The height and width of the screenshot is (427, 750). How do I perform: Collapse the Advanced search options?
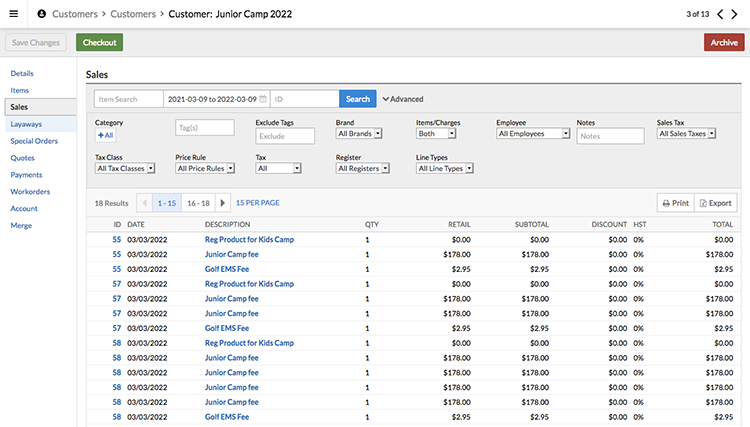tap(402, 99)
